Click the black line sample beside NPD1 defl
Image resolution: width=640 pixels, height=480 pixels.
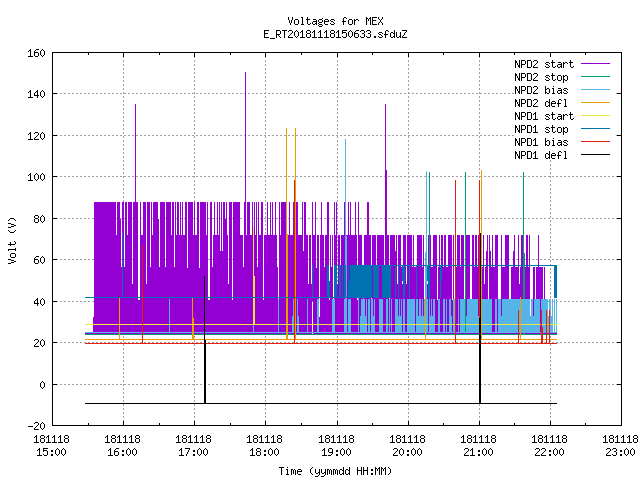595,155
